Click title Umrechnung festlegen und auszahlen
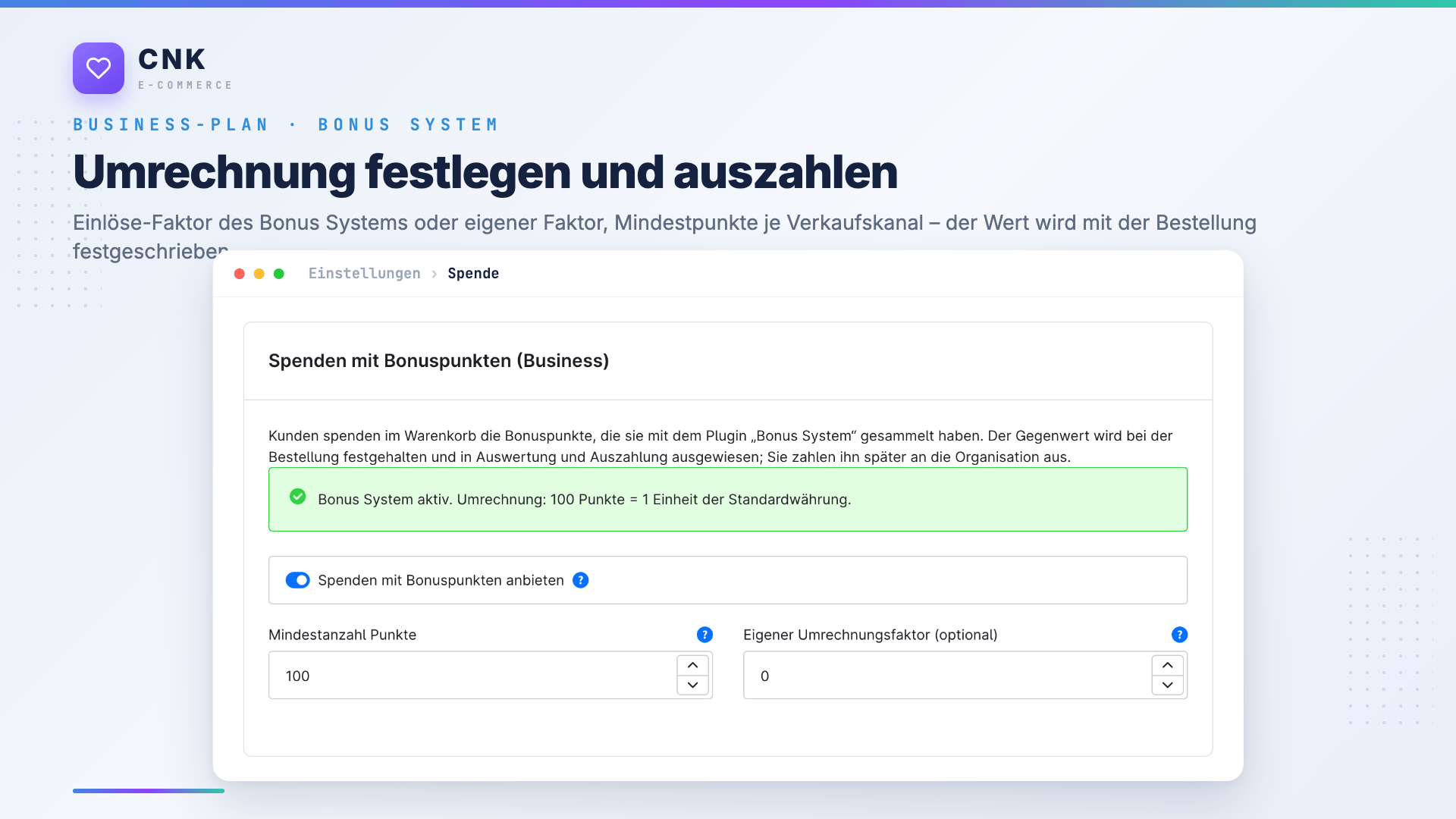 point(485,172)
